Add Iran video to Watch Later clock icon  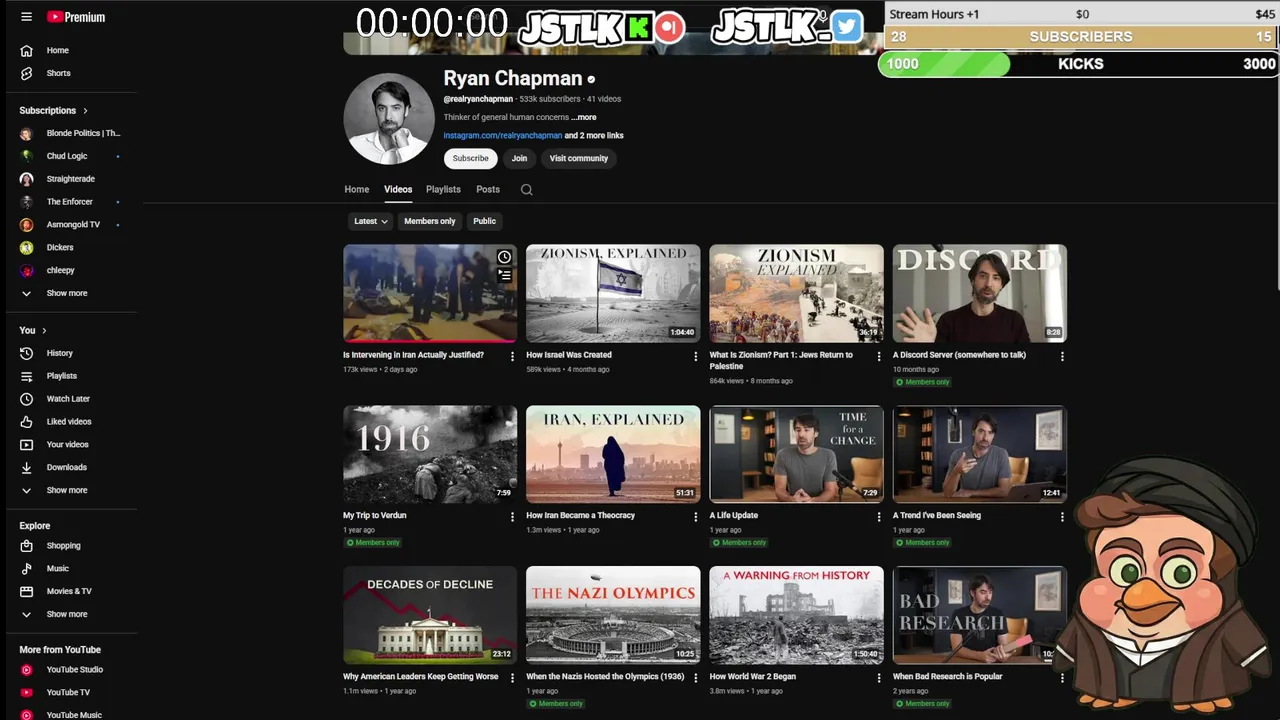click(x=504, y=257)
